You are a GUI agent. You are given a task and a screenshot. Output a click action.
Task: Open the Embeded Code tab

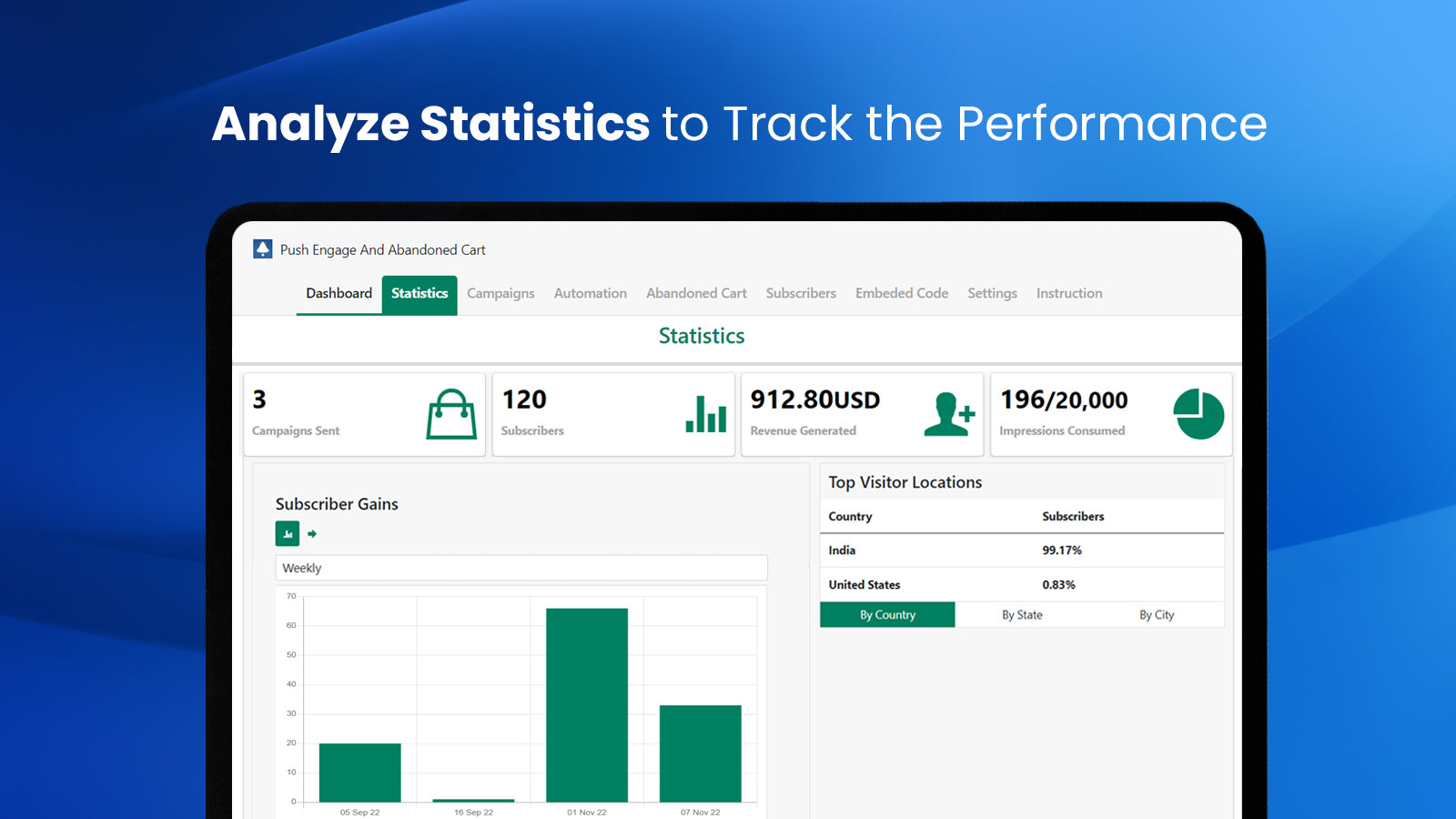902,293
